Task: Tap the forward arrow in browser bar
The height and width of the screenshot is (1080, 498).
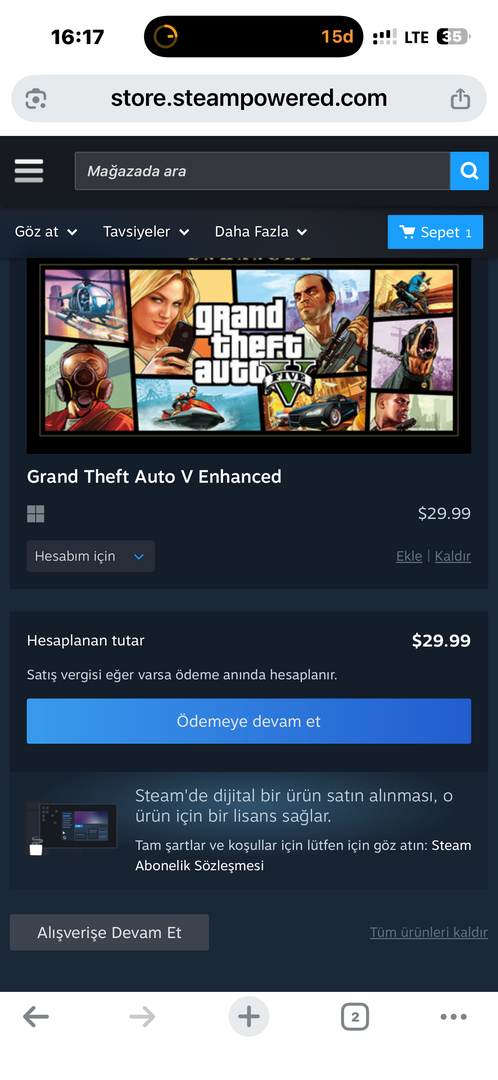Action: [x=143, y=1017]
